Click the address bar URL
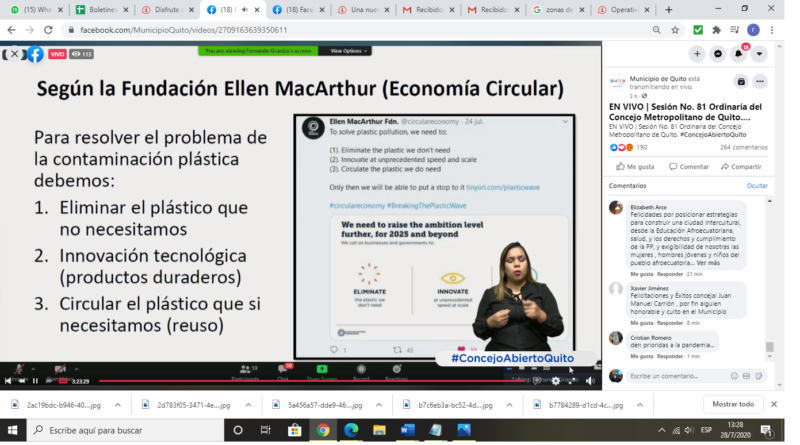The height and width of the screenshot is (445, 800). 184,30
